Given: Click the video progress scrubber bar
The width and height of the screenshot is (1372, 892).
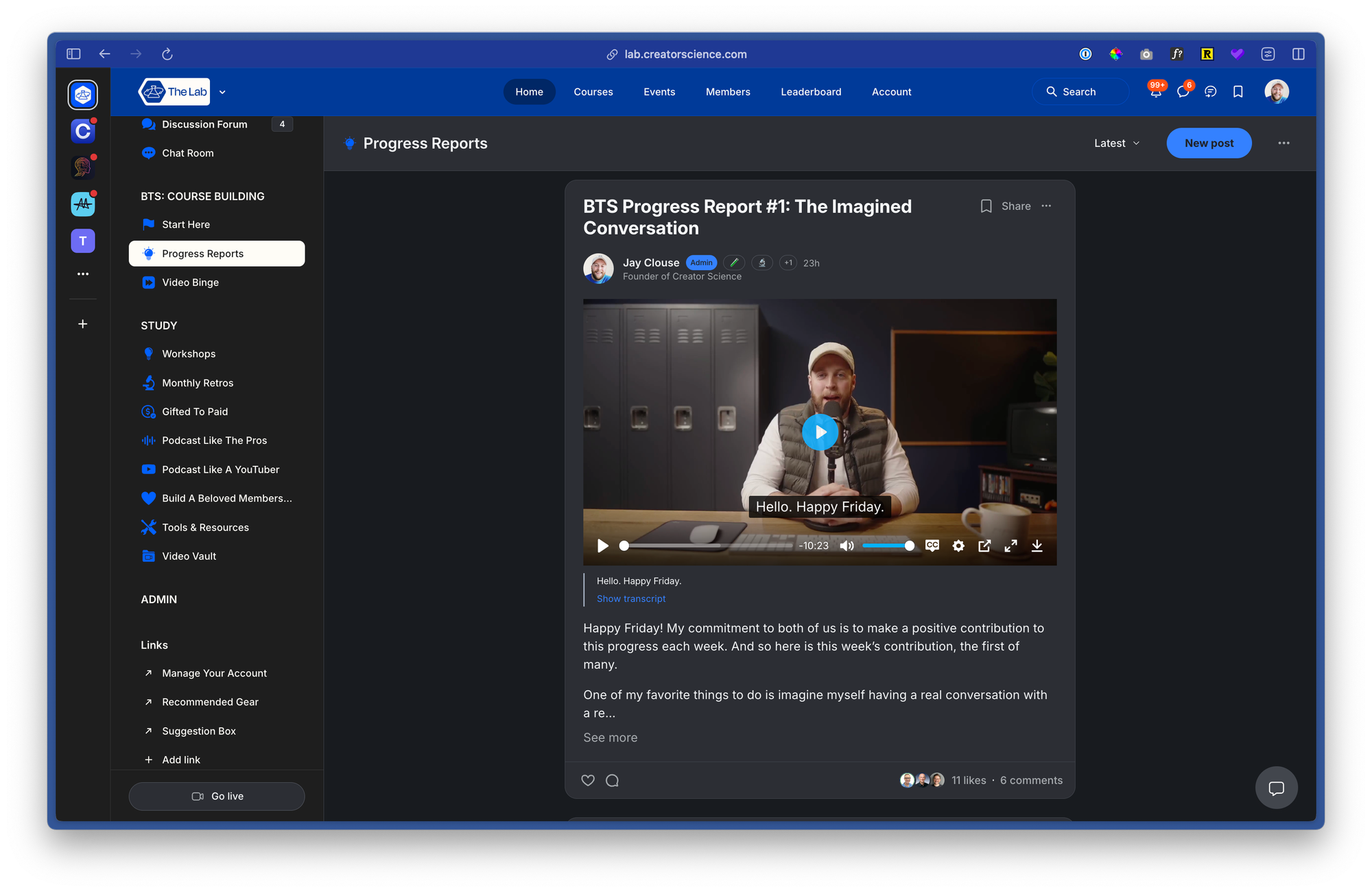Looking at the screenshot, I should (x=707, y=545).
